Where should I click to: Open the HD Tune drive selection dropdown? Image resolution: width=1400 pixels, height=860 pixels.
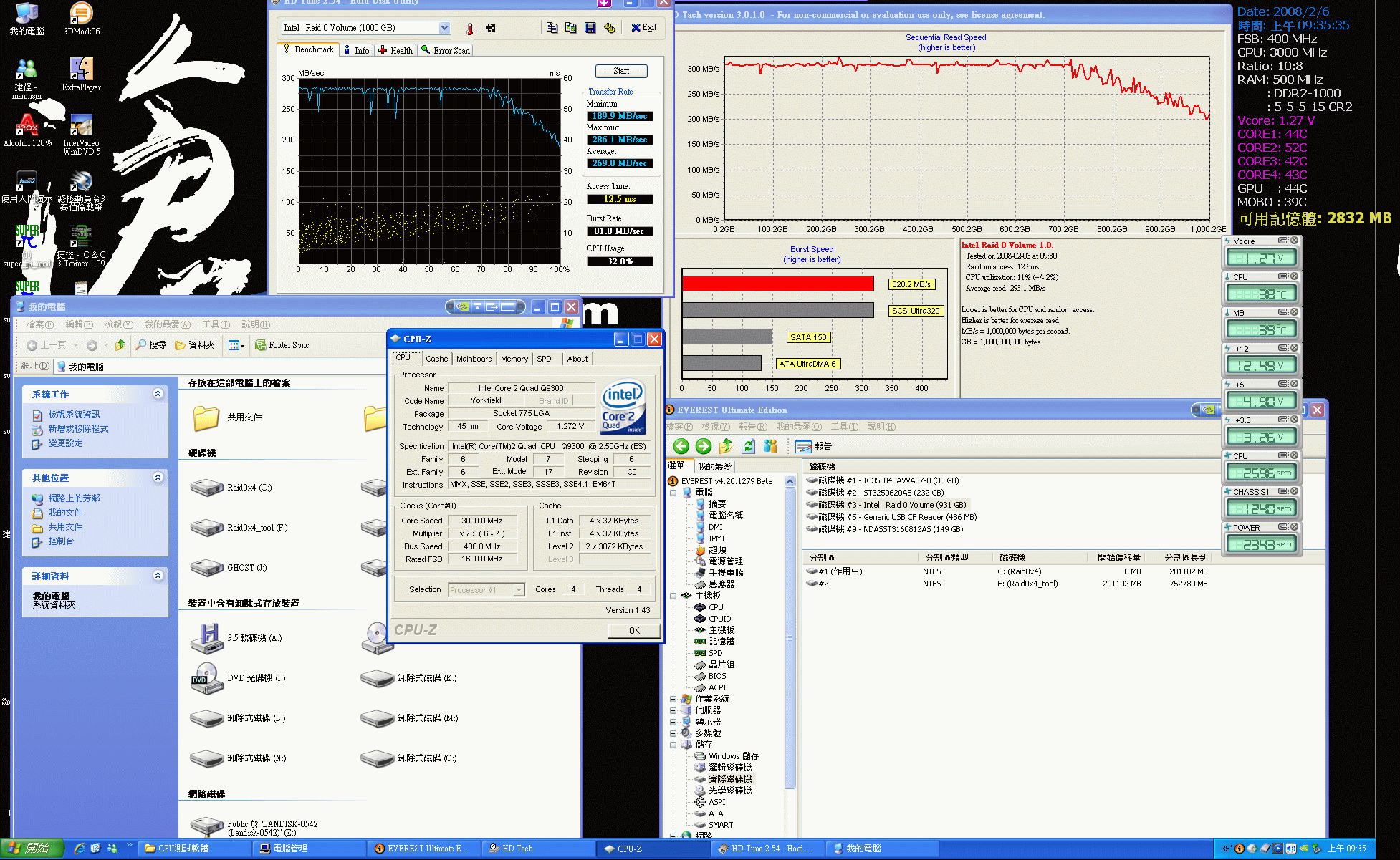(x=444, y=28)
